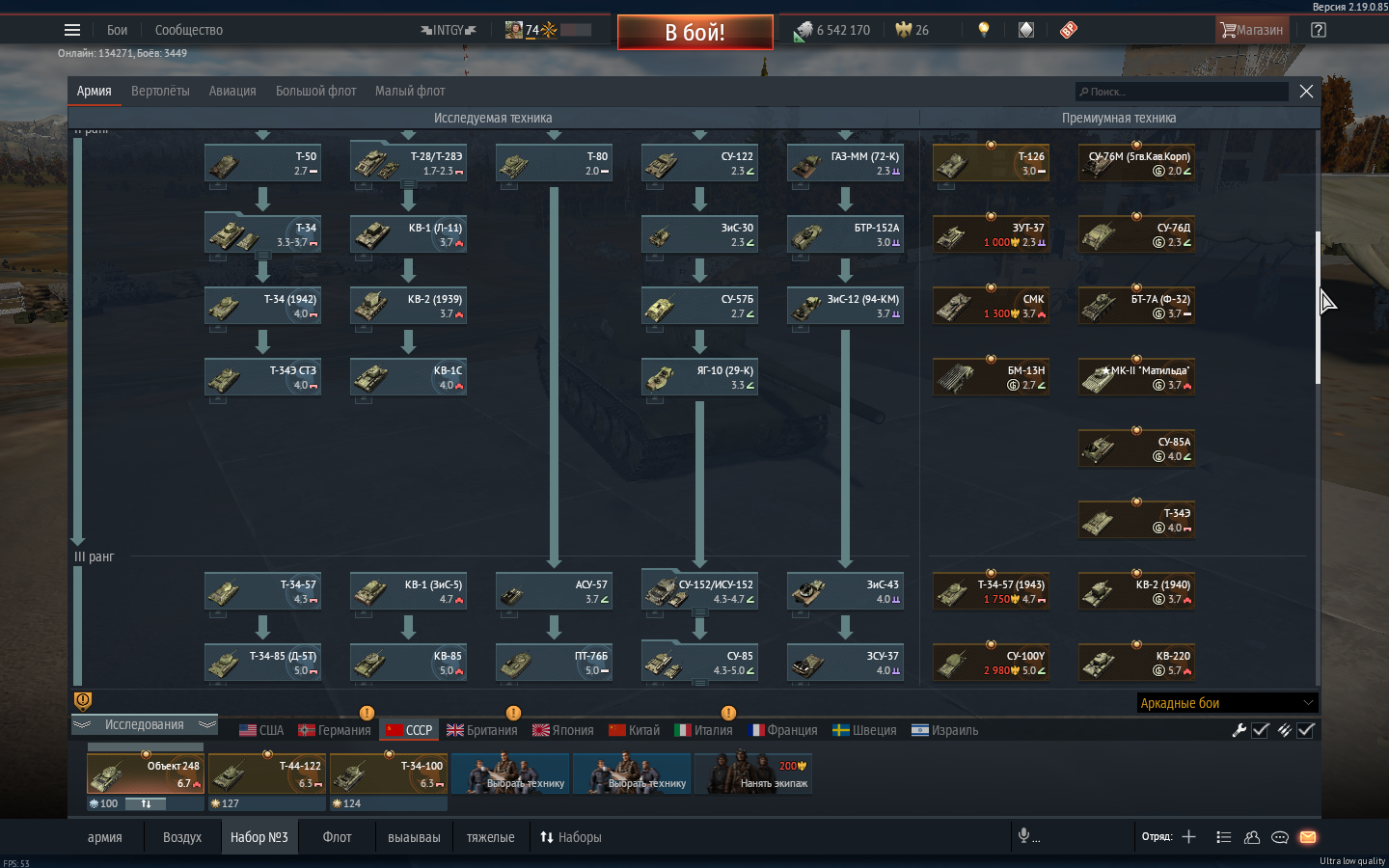Hire a crew with Нанять экипаж
Image resolution: width=1389 pixels, height=868 pixels.
pos(753,773)
